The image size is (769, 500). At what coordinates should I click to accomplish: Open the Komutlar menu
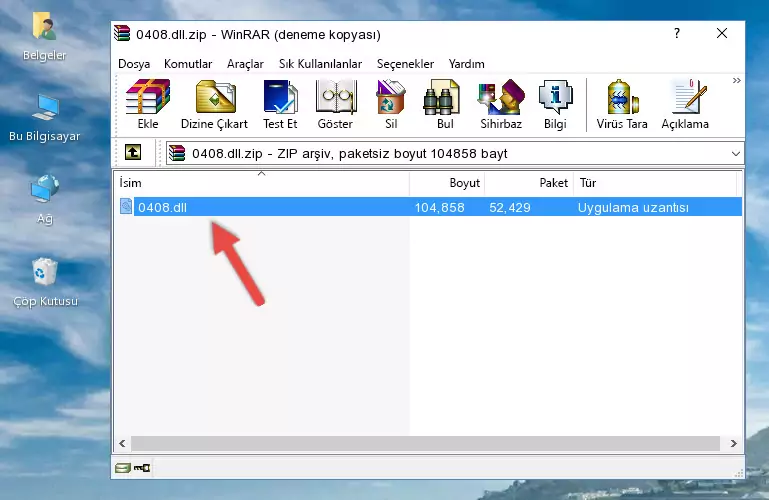pyautogui.click(x=188, y=64)
